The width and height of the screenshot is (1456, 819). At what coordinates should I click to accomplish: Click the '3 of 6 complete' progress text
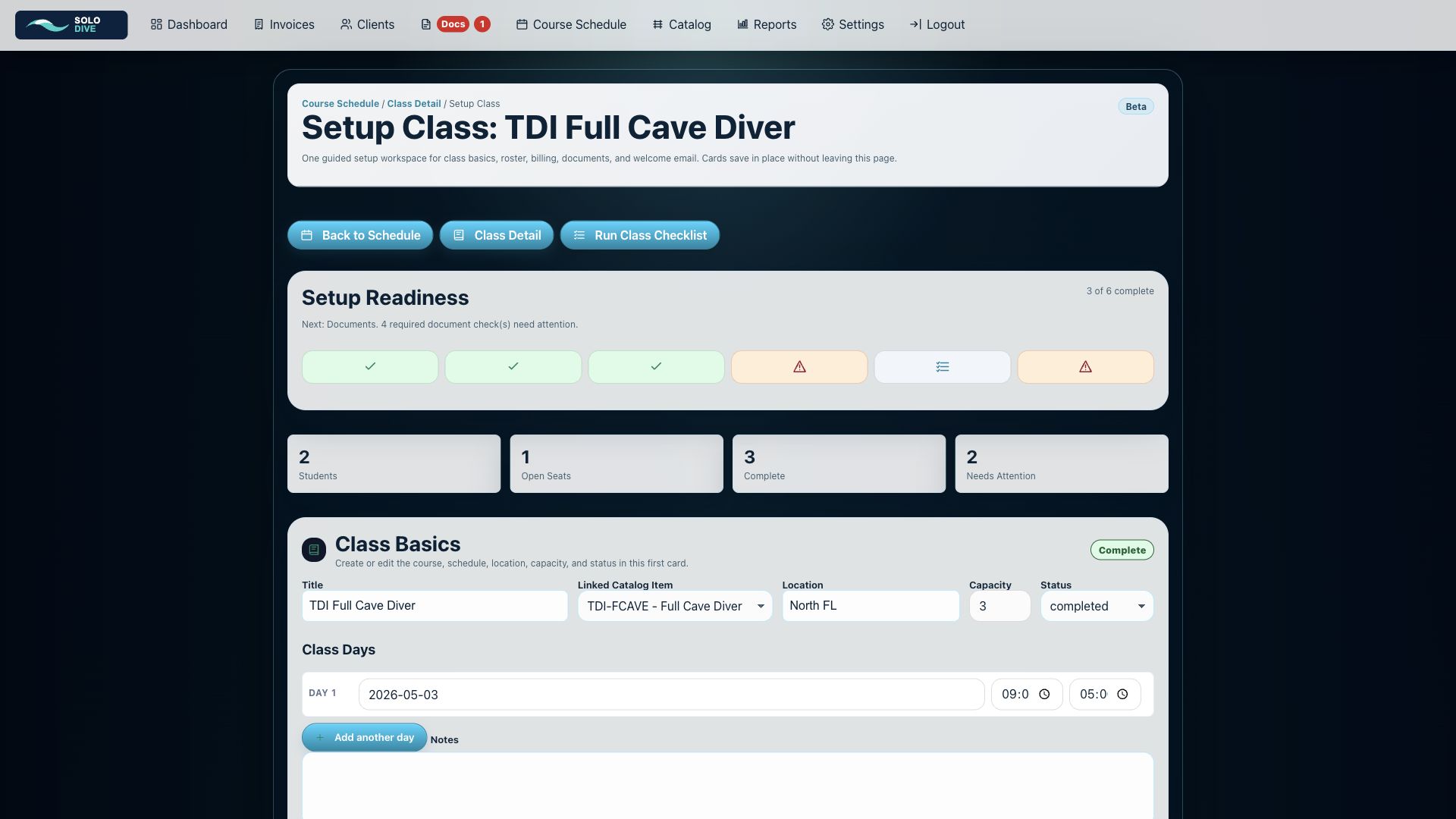pyautogui.click(x=1120, y=291)
